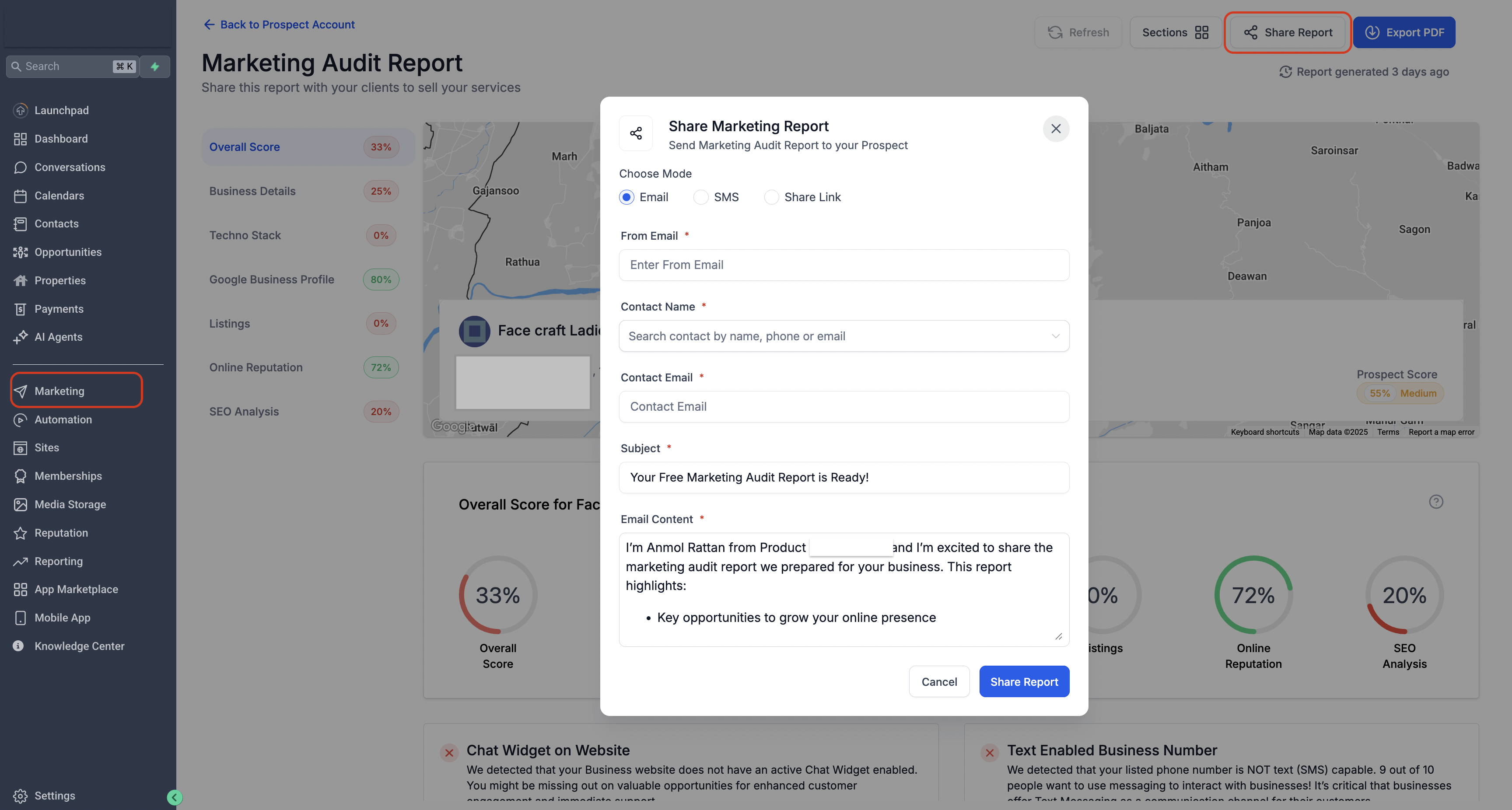Open the Contact Name search dropdown
Image resolution: width=1512 pixels, height=810 pixels.
[843, 336]
